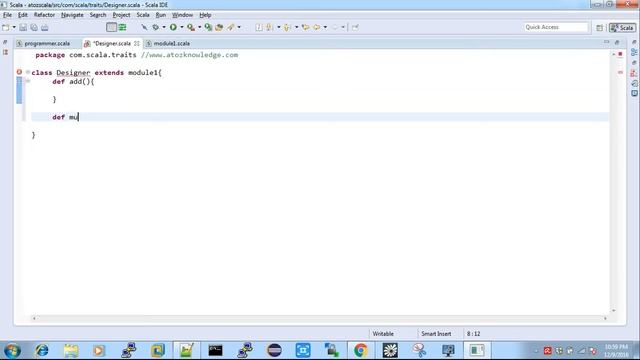The width and height of the screenshot is (640, 360).
Task: Click the Run External Tools icon
Action: click(x=191, y=27)
